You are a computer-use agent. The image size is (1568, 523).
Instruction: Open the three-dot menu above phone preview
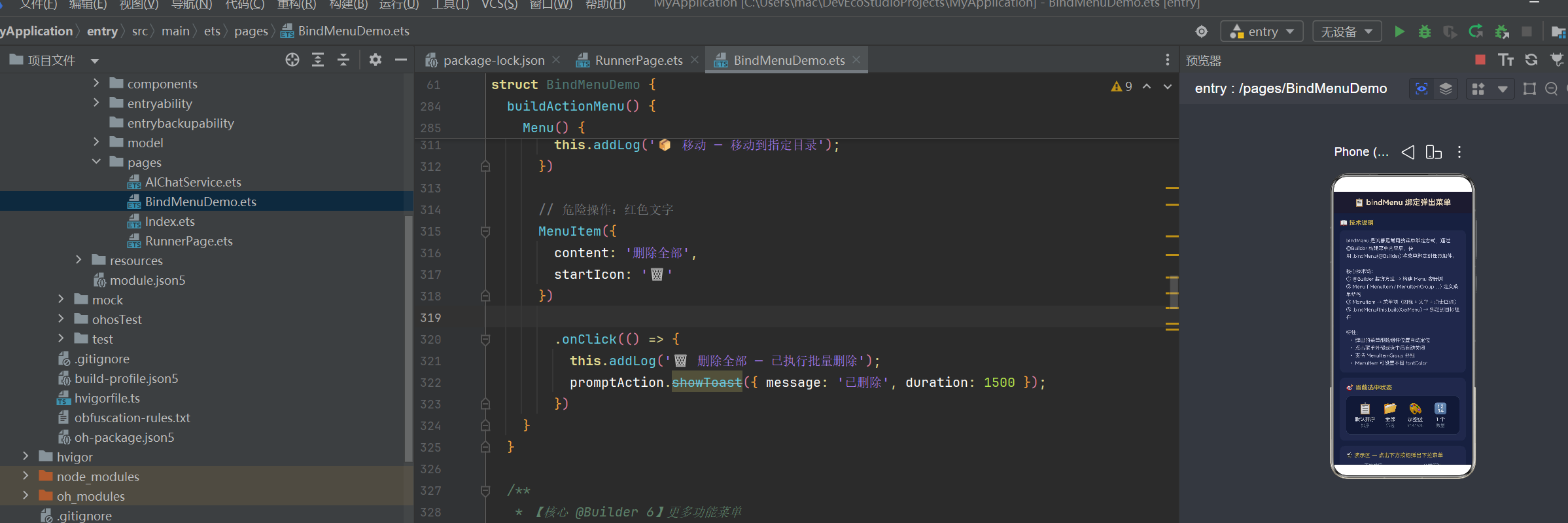coord(1459,152)
